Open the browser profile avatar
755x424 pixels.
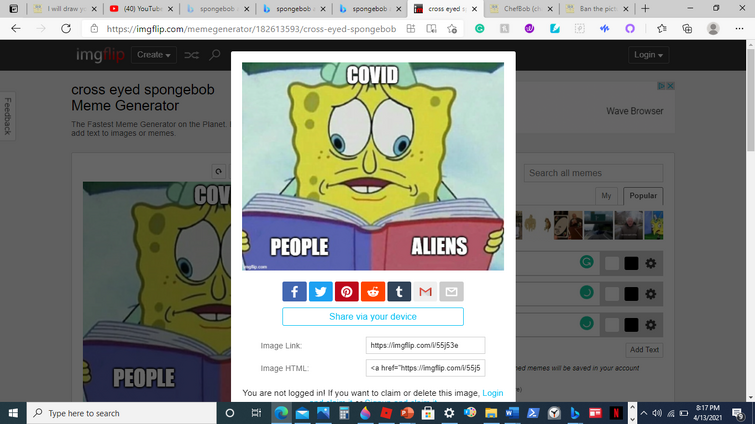[713, 29]
